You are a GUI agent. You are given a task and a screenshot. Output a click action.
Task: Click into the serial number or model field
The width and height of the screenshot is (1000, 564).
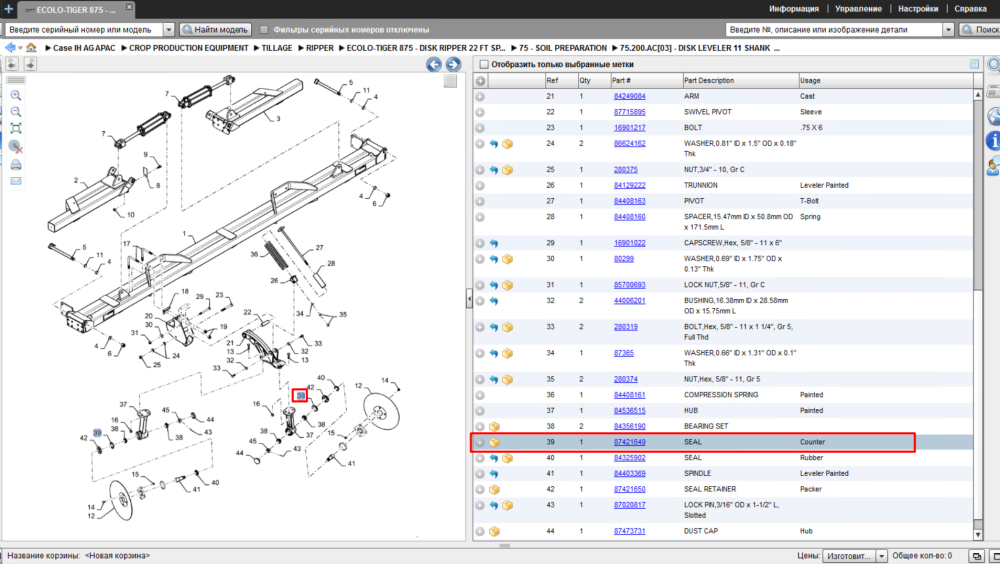coord(84,29)
